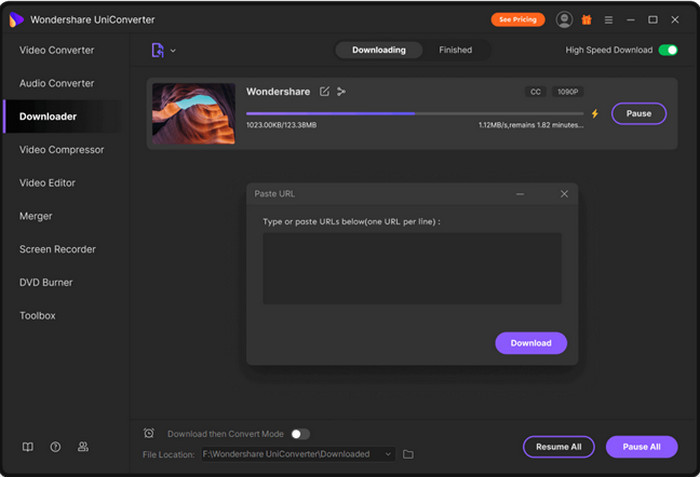The image size is (700, 477).
Task: Open Merger in the sidebar
Action: (x=36, y=216)
